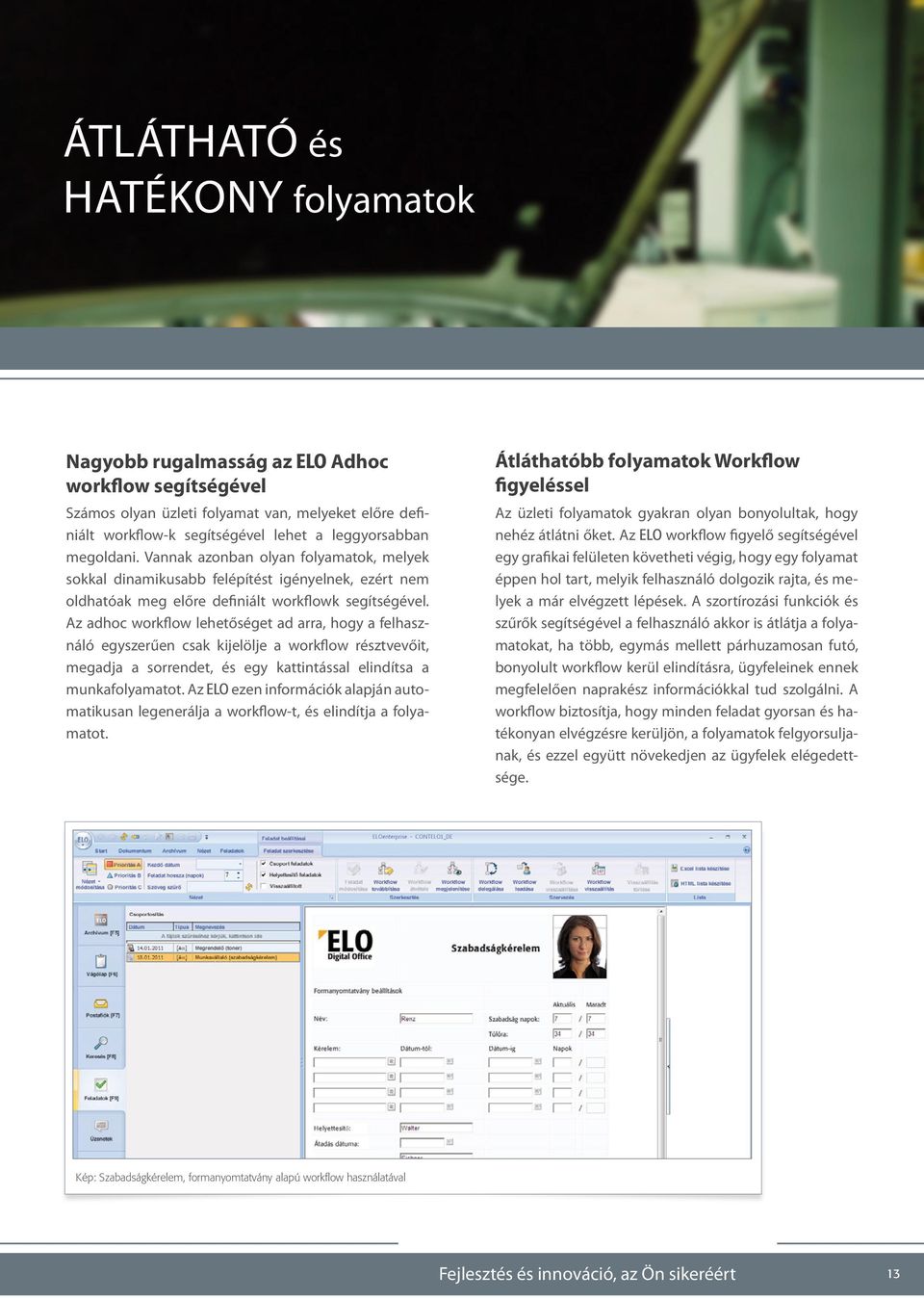Screen dimensions: 924x1300
Task: Click the help icon below the window controls
Action: pyautogui.click(x=746, y=850)
